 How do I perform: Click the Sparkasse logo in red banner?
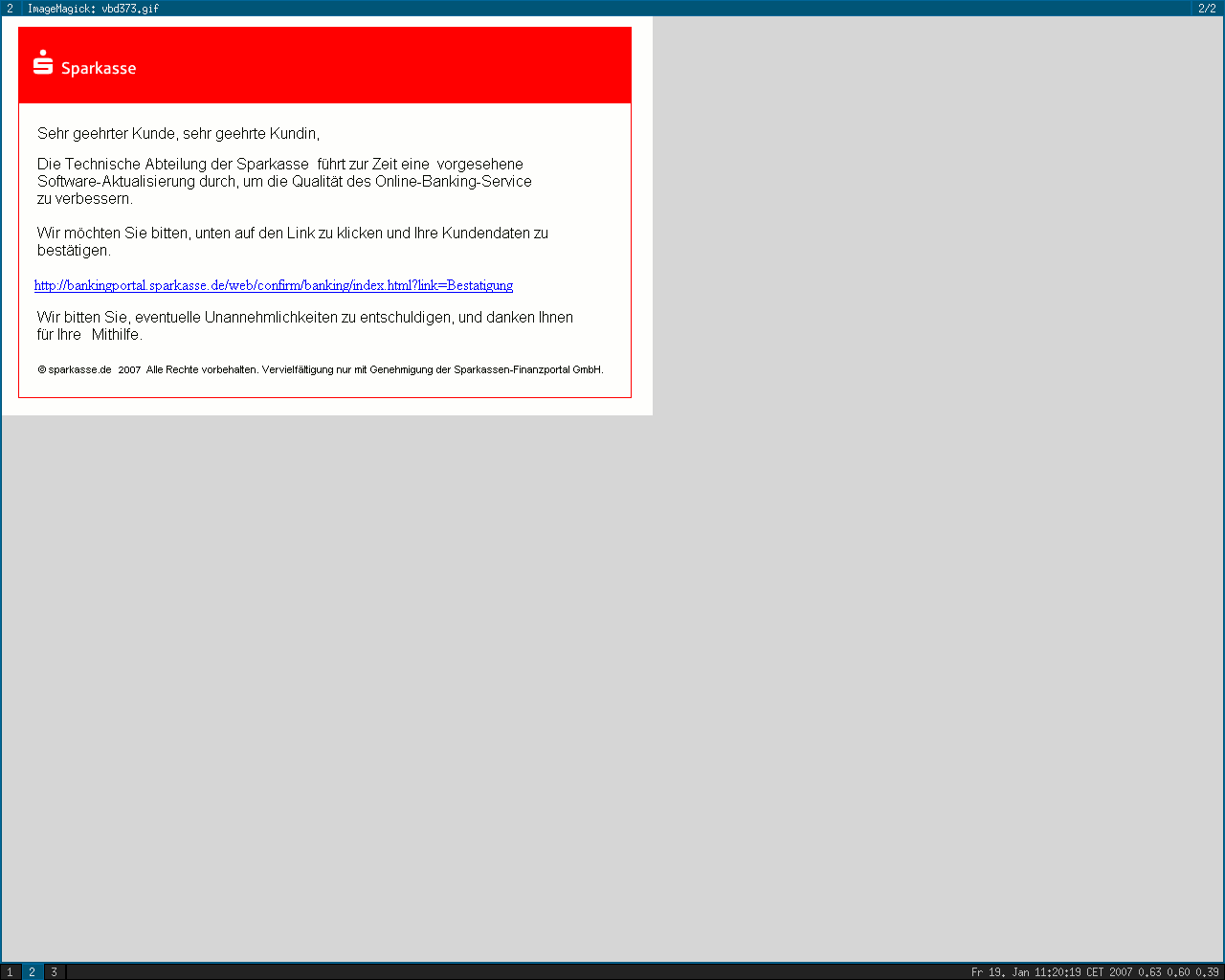(84, 63)
